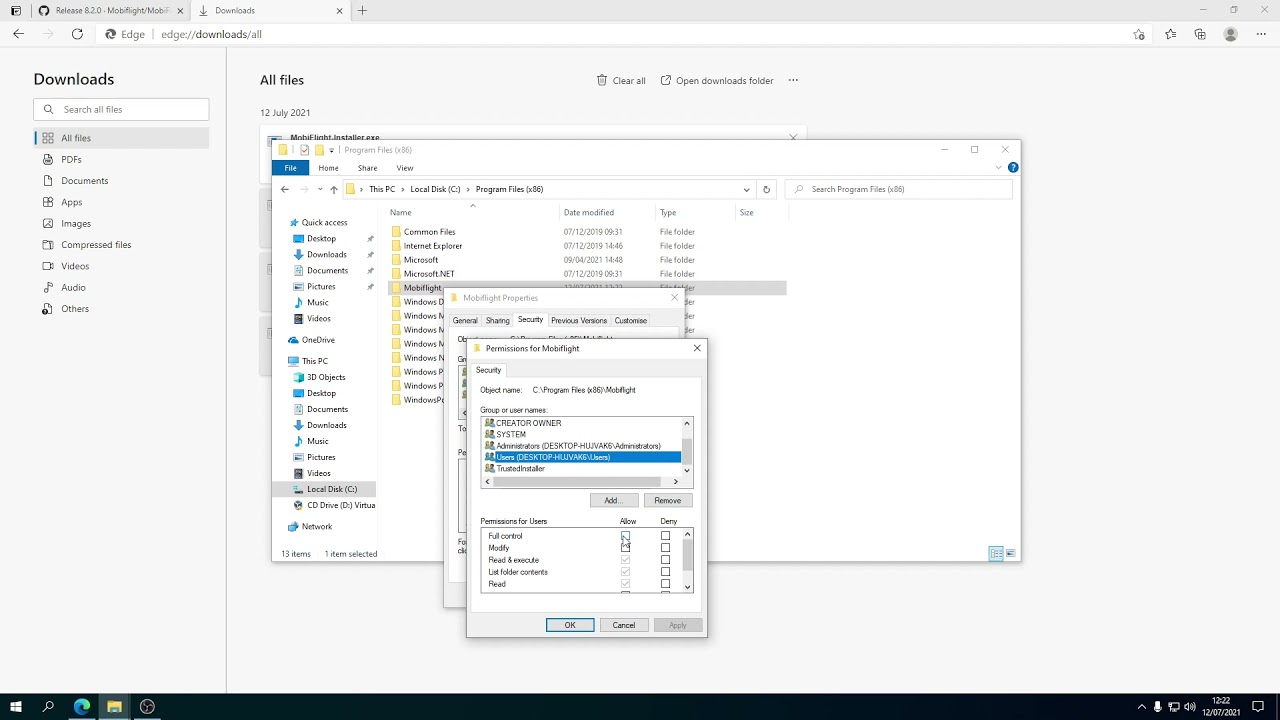The width and height of the screenshot is (1280, 720).
Task: Switch Explorer to details view icon
Action: (996, 553)
